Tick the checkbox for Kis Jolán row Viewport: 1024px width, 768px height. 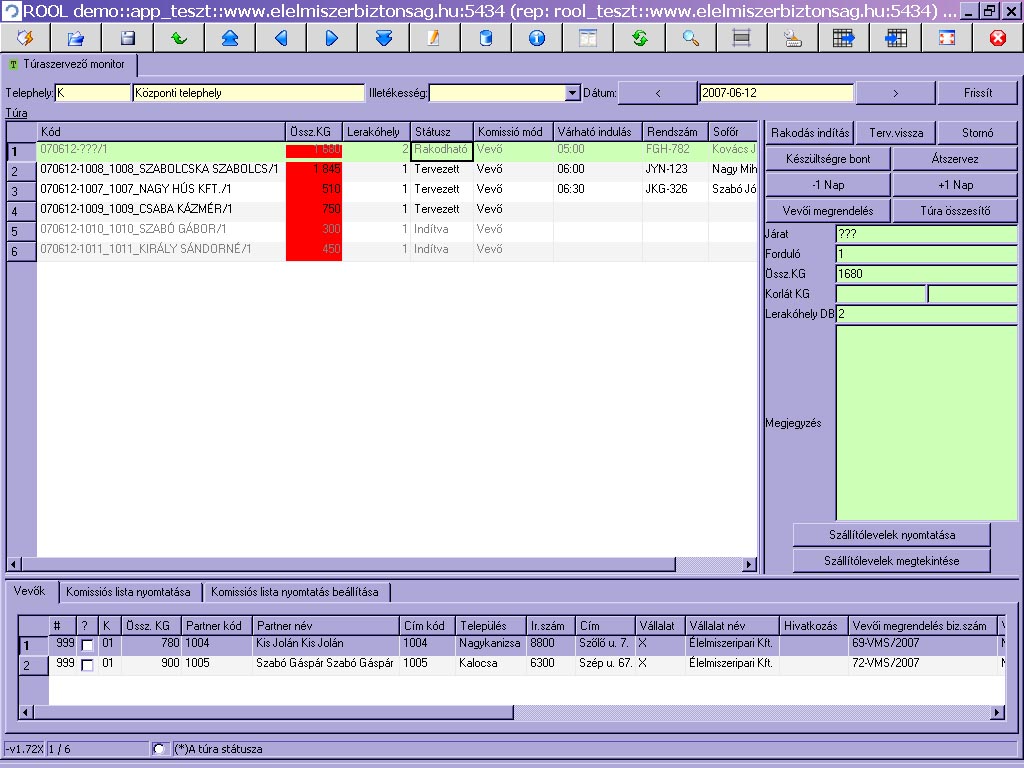[x=87, y=645]
